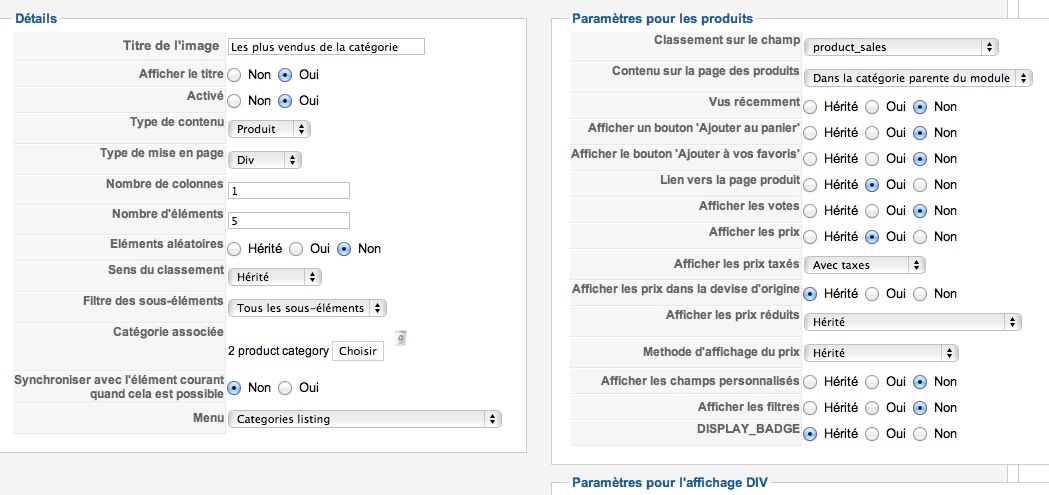Select Oui for Vus récemment
This screenshot has width=1049, height=495.
click(x=872, y=106)
